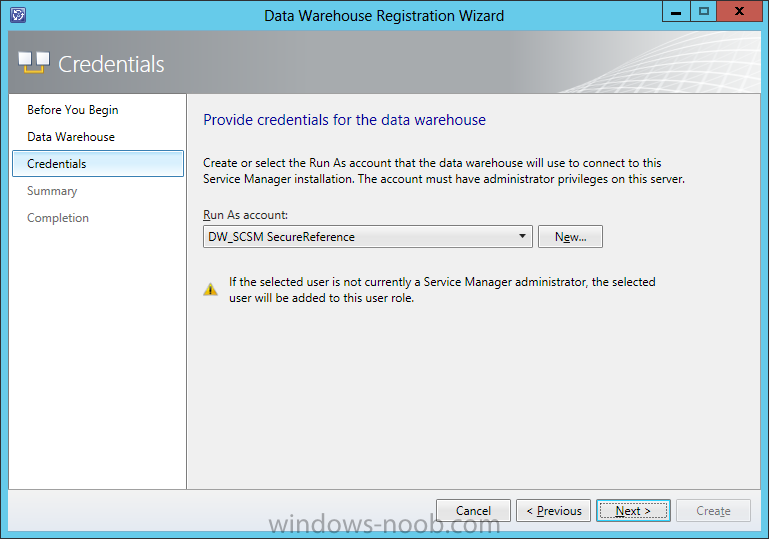Screen dimensions: 769x539
Task: Click the Run As account label
Action: pyautogui.click(x=245, y=215)
